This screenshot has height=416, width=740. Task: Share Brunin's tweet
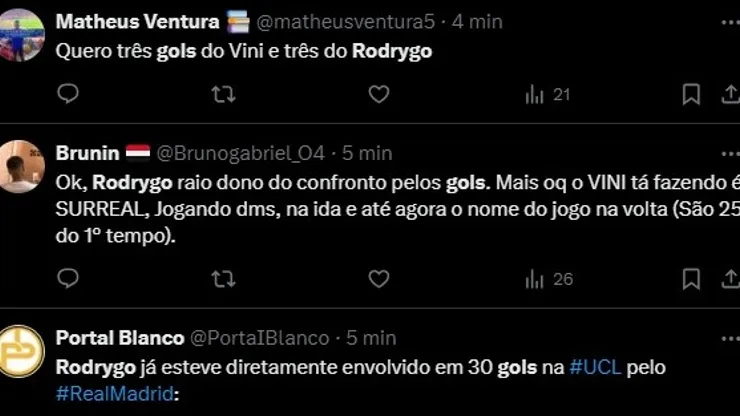[730, 278]
